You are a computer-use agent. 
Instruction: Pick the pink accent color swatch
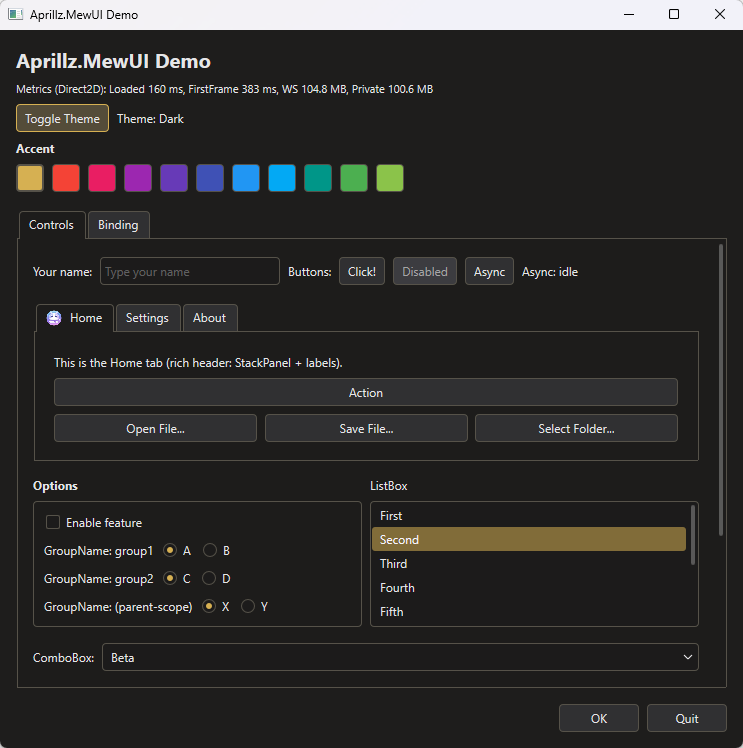102,178
